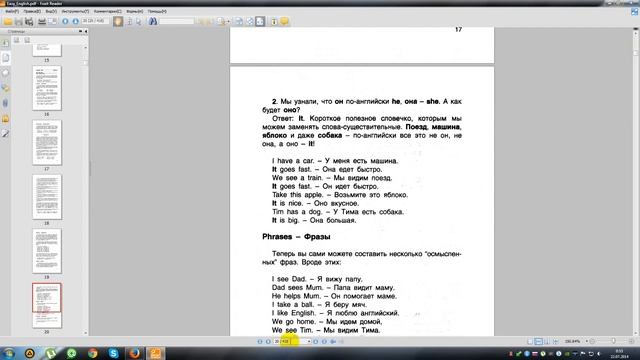Open Skype from taskbar
This screenshot has height=360, width=640.
(x=113, y=353)
